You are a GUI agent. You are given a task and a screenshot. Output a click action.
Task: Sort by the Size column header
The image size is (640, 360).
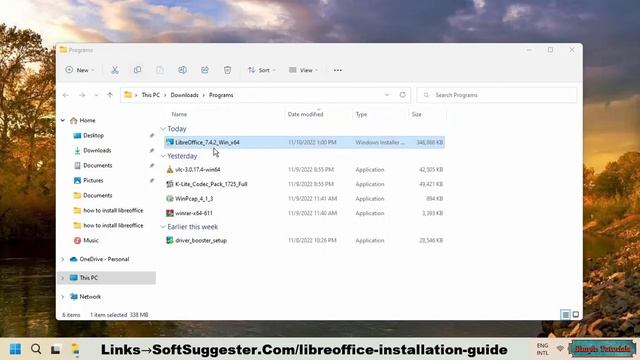click(416, 114)
